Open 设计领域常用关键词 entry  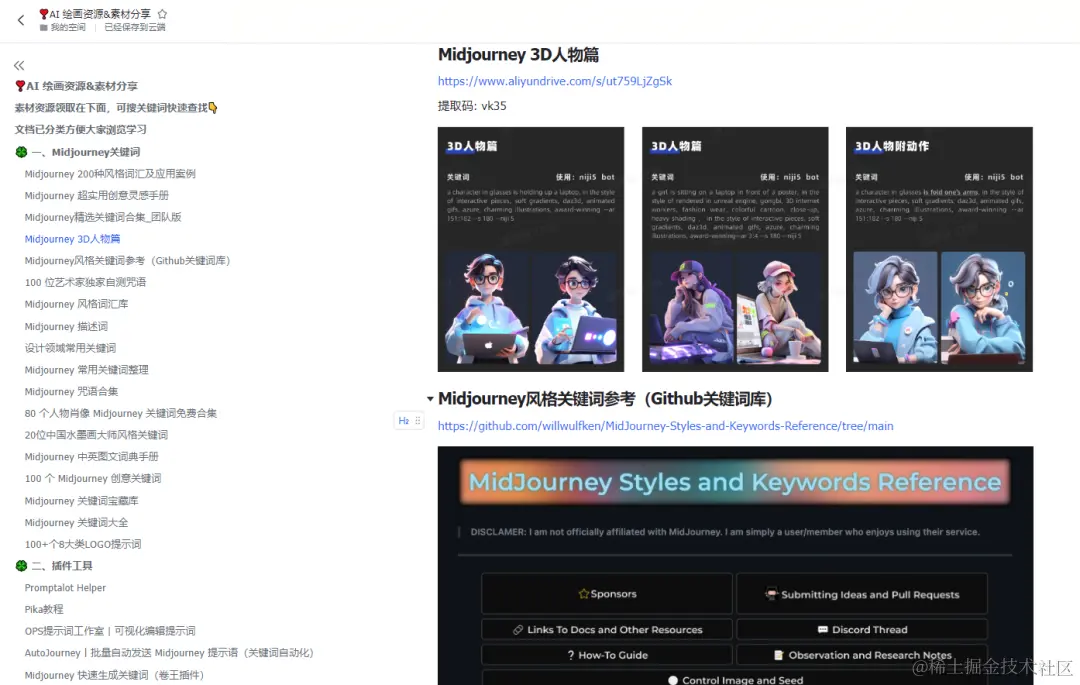[70, 348]
